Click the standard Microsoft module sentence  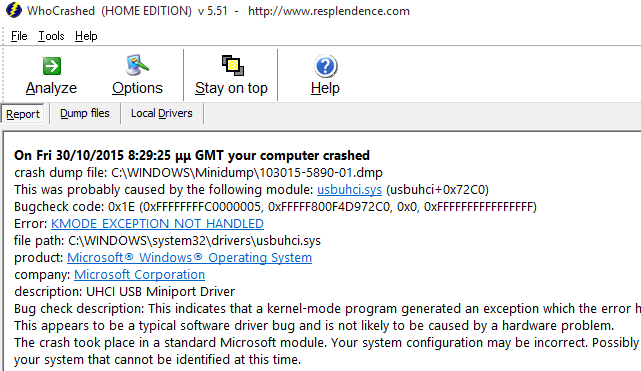coord(327,342)
